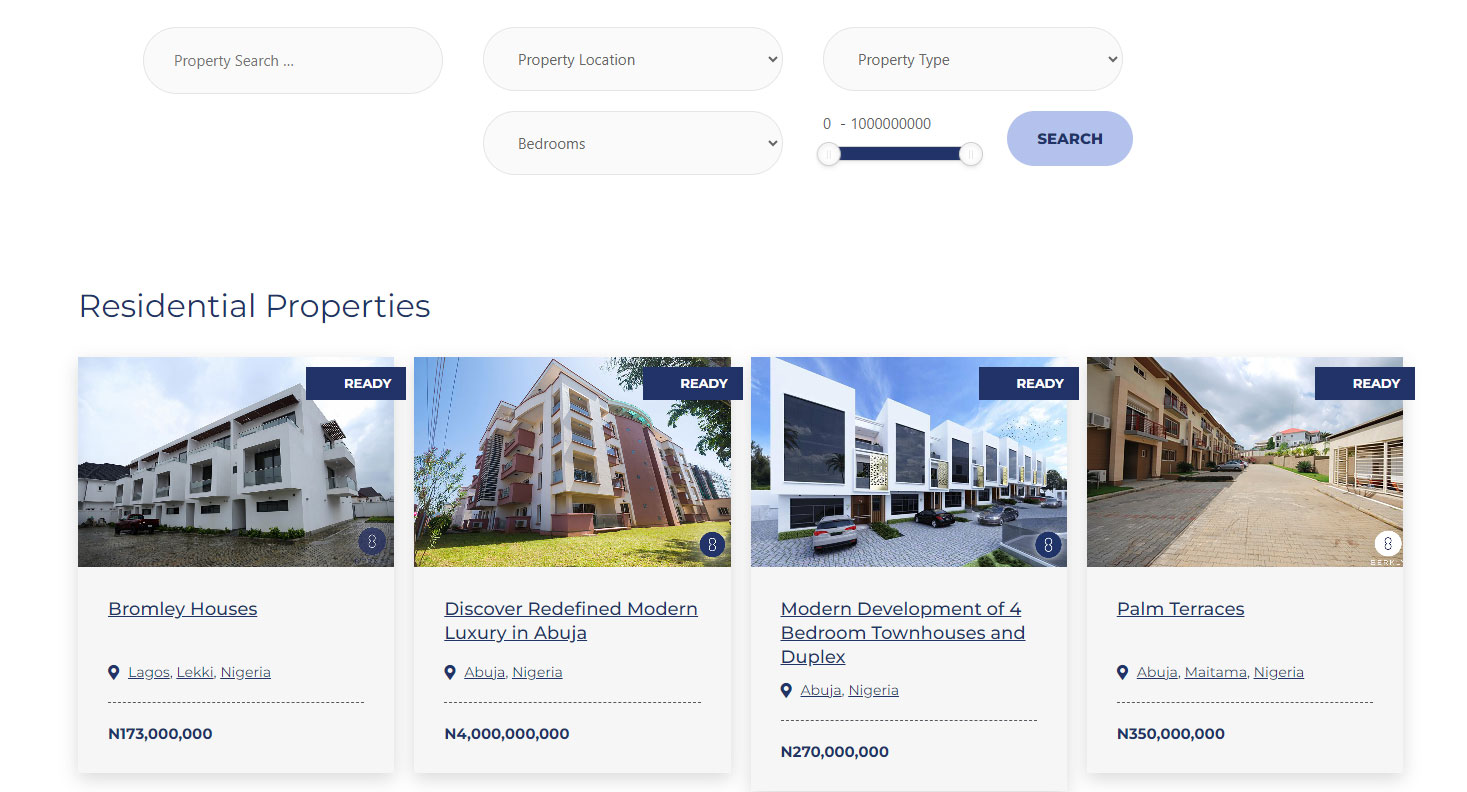Image resolution: width=1467 pixels, height=792 pixels.
Task: Expand the Property Type dropdown
Action: click(x=973, y=59)
